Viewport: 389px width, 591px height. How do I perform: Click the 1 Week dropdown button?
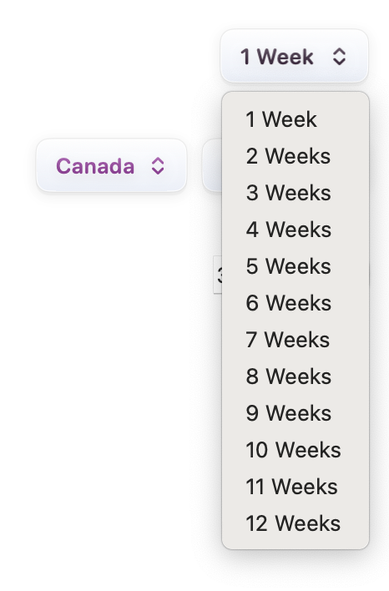[294, 56]
